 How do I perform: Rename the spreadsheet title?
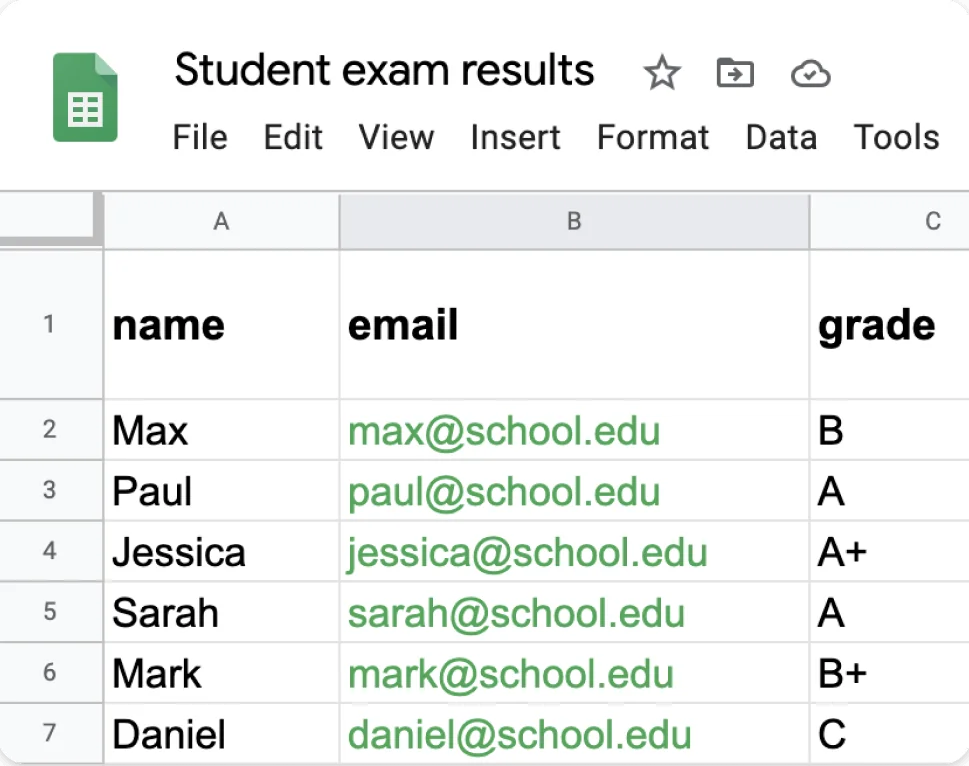tap(384, 70)
